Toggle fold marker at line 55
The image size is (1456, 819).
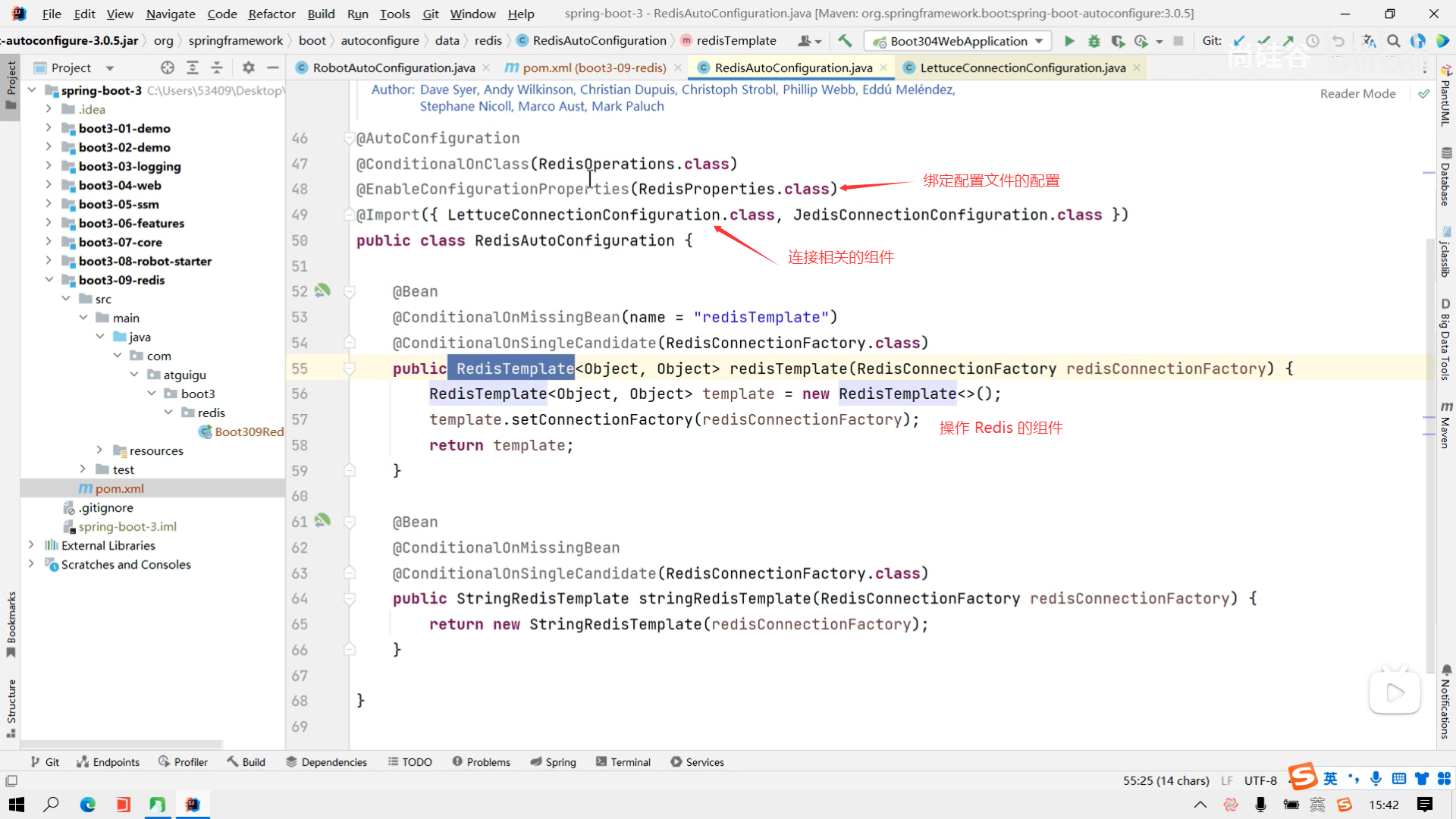point(350,369)
